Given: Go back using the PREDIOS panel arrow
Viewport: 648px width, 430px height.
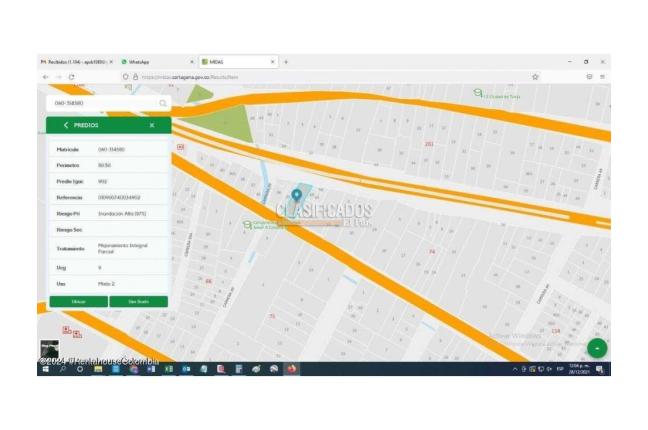Looking at the screenshot, I should (66, 125).
